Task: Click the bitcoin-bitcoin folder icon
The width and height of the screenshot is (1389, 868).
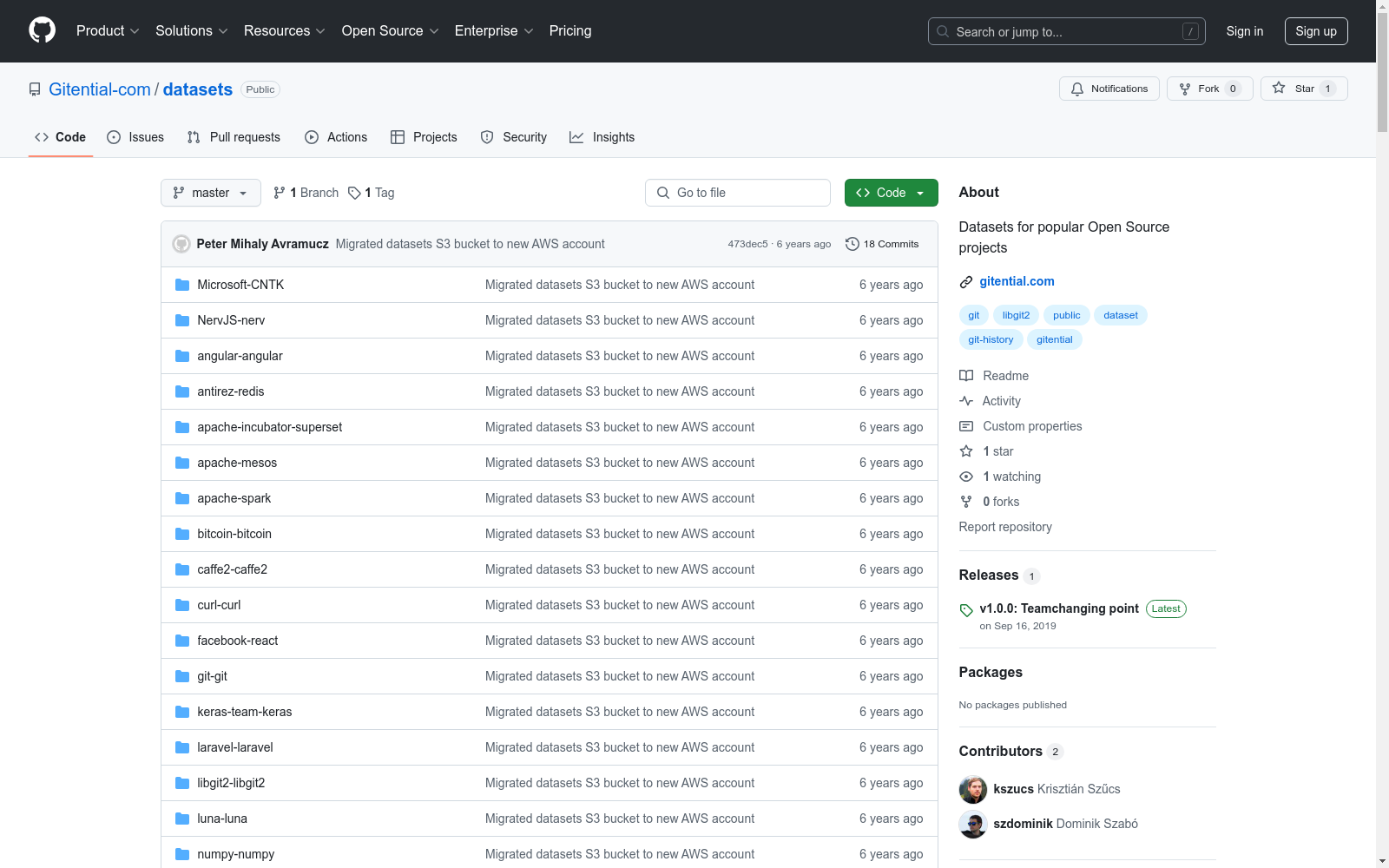Action: 182,534
